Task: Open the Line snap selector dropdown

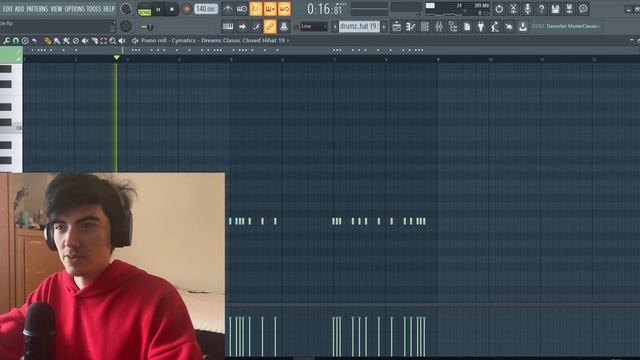Action: [313, 27]
